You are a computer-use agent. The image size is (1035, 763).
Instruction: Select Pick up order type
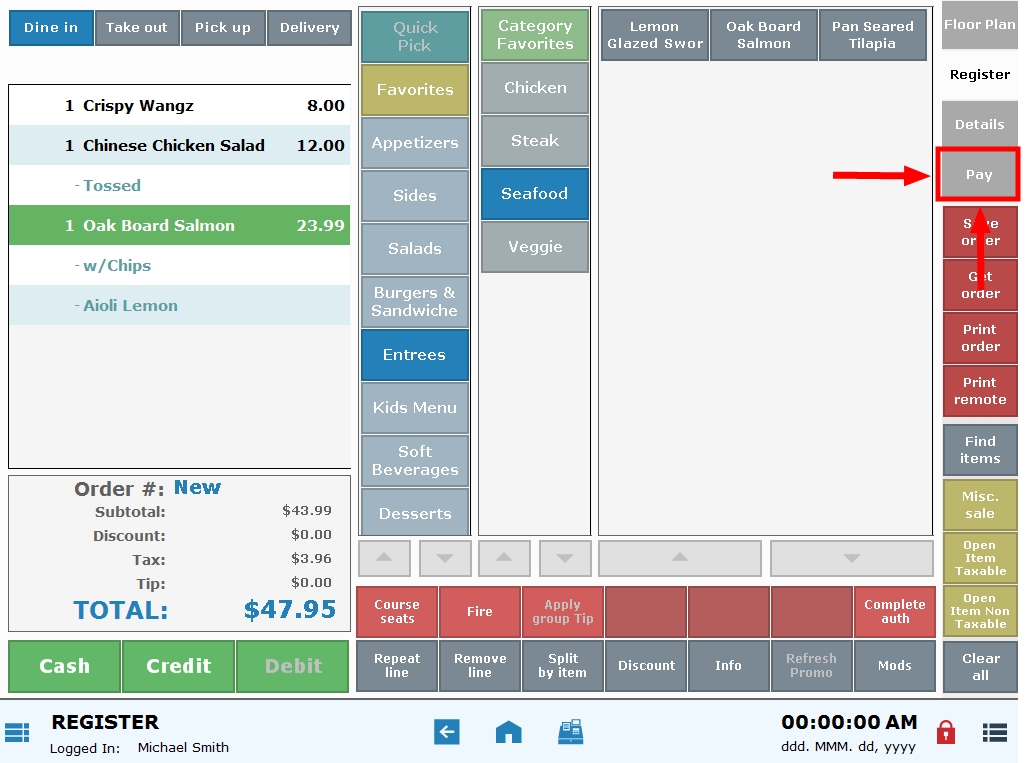click(223, 28)
